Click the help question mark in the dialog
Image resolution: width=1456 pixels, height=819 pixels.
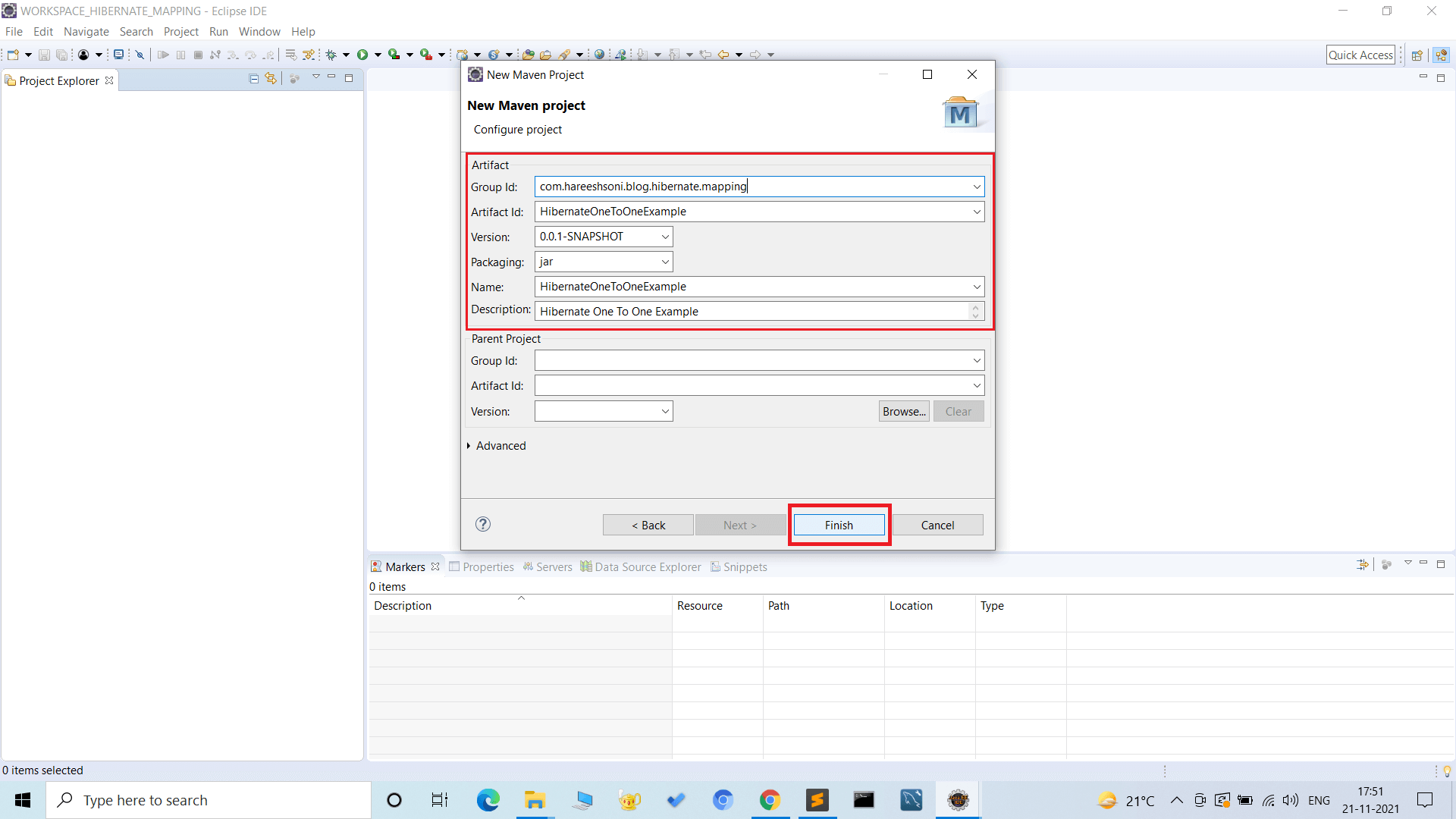(482, 524)
